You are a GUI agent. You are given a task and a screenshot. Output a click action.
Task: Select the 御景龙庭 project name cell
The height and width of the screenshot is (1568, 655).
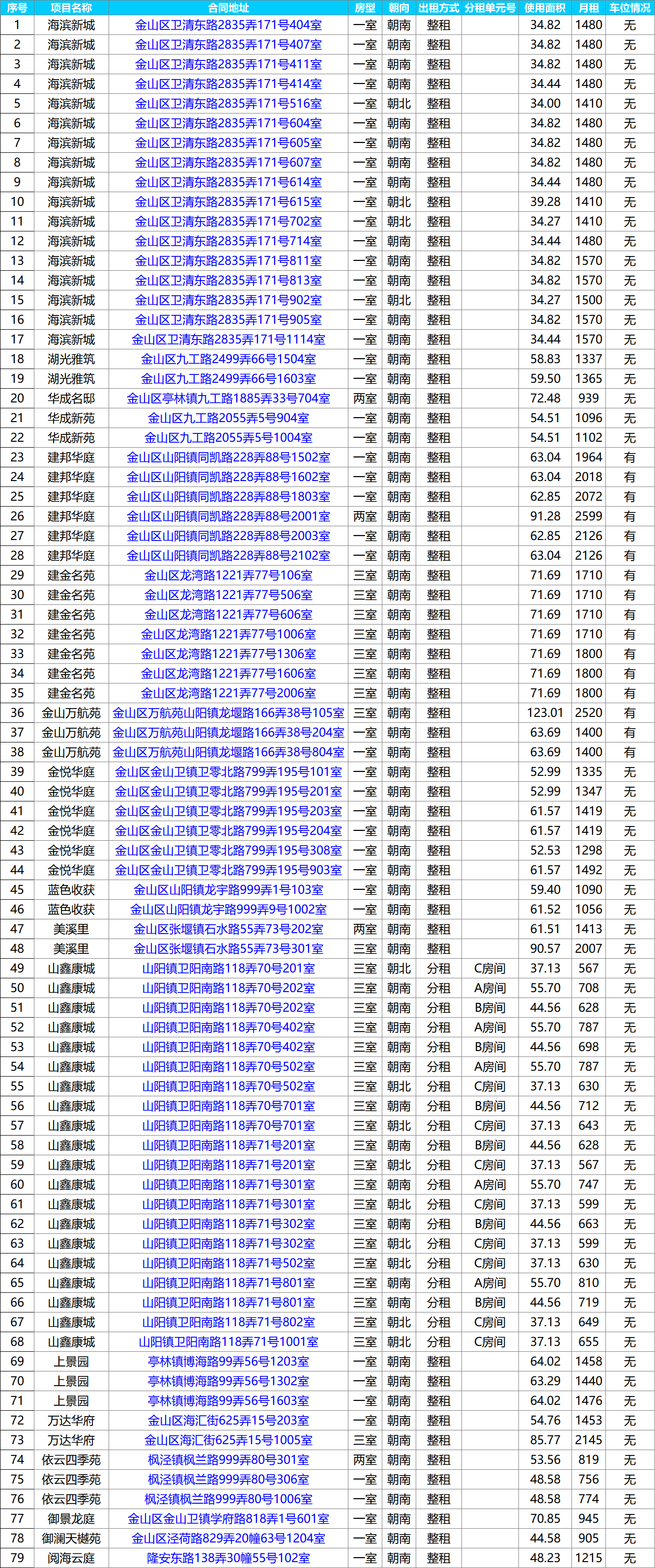pos(71,1519)
